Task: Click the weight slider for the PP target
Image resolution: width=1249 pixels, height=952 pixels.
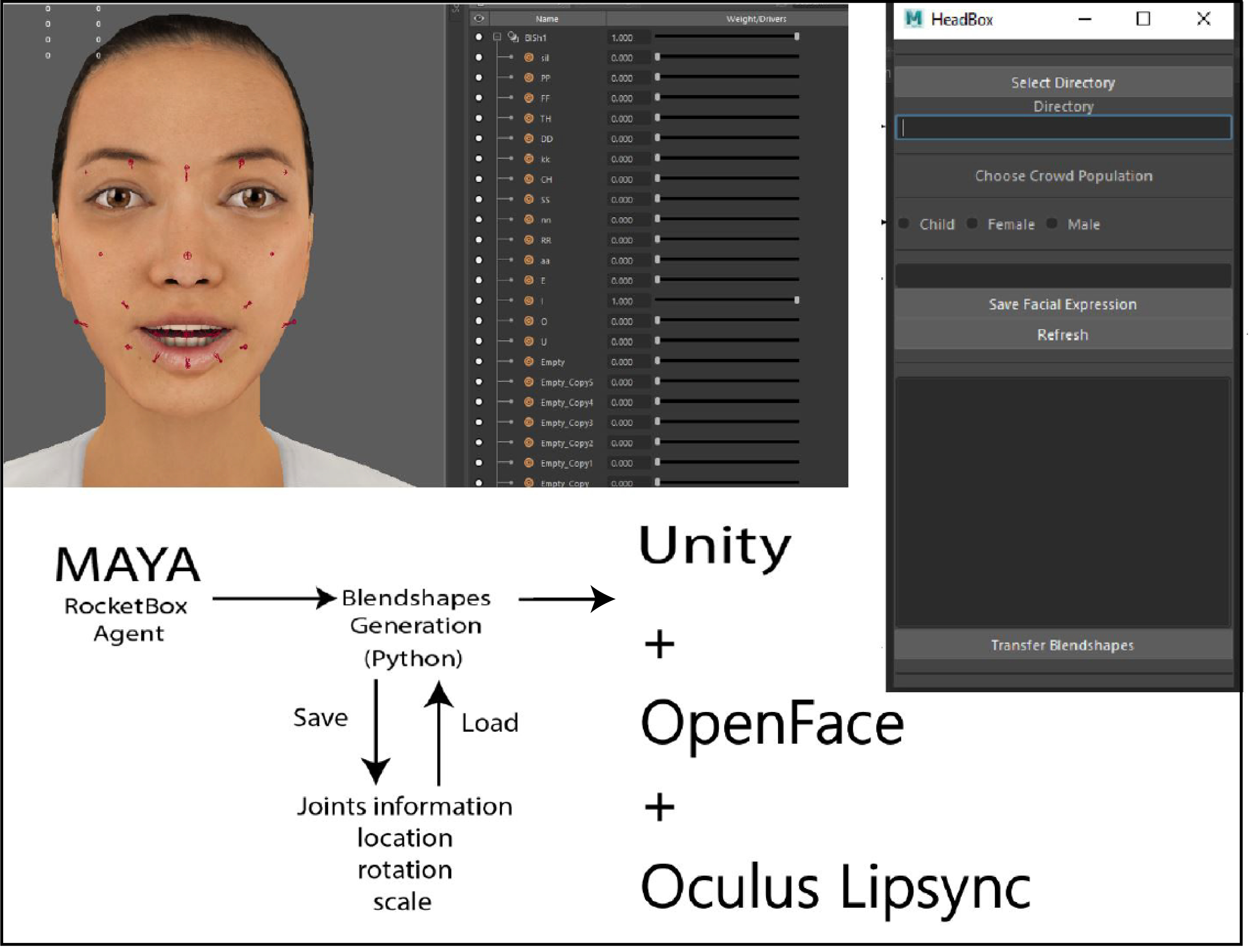Action: 727,77
